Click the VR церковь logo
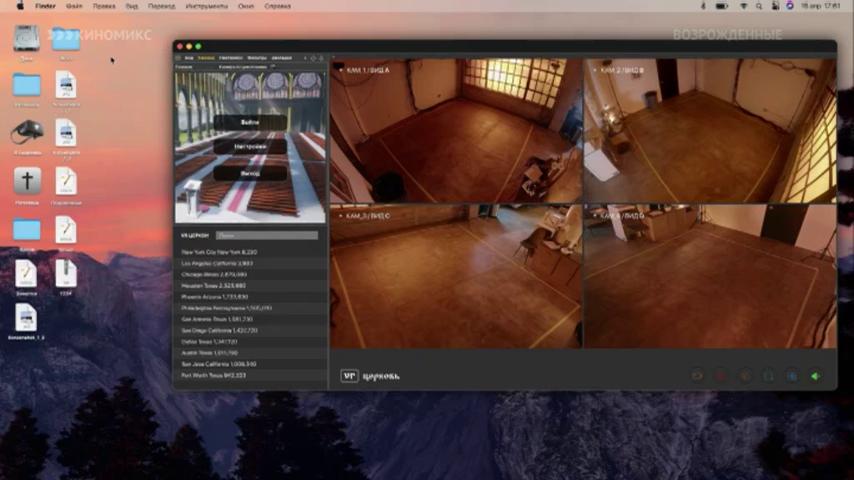The width and height of the screenshot is (854, 480). 370,376
